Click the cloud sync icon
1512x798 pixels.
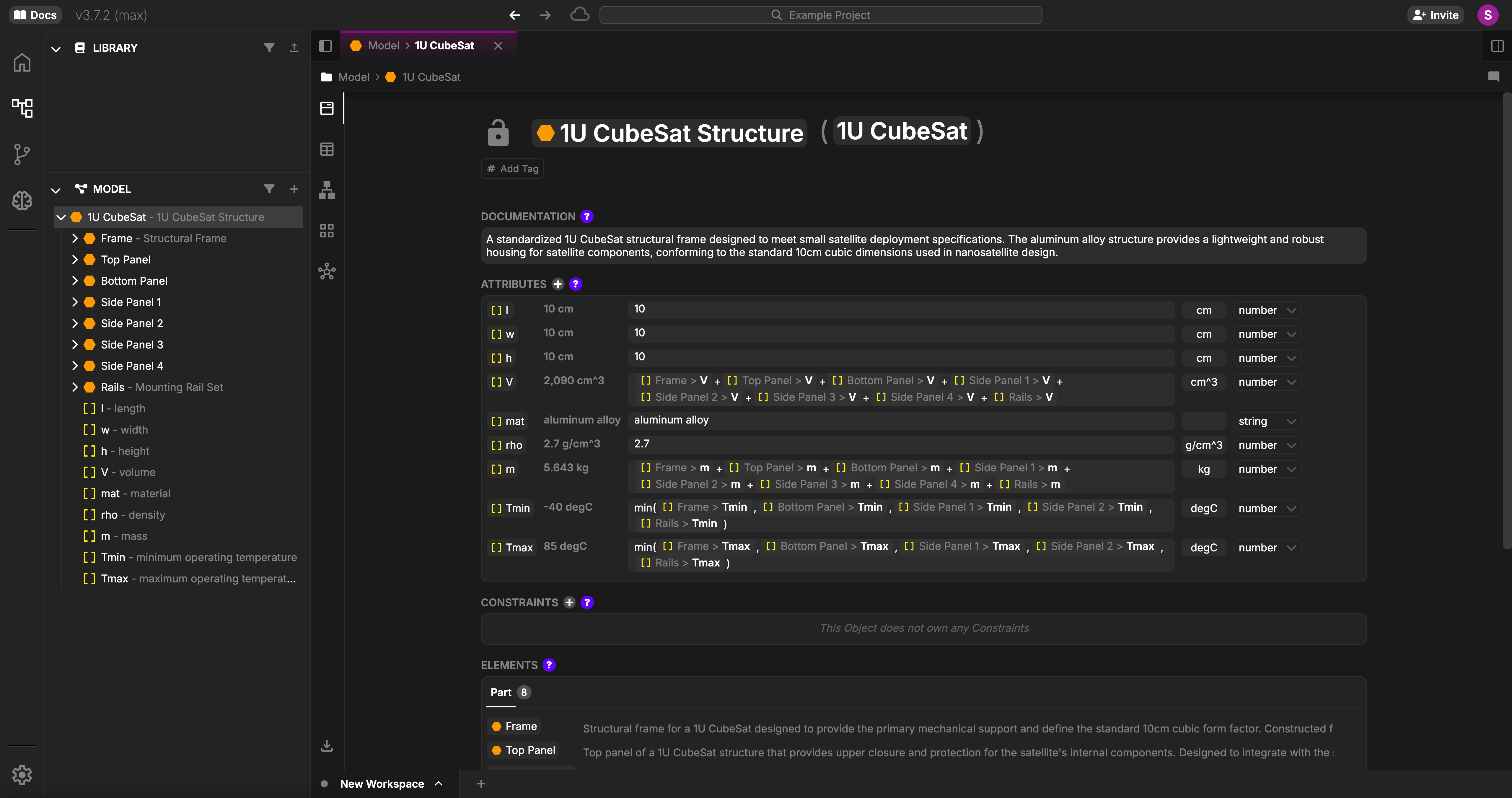pyautogui.click(x=579, y=15)
